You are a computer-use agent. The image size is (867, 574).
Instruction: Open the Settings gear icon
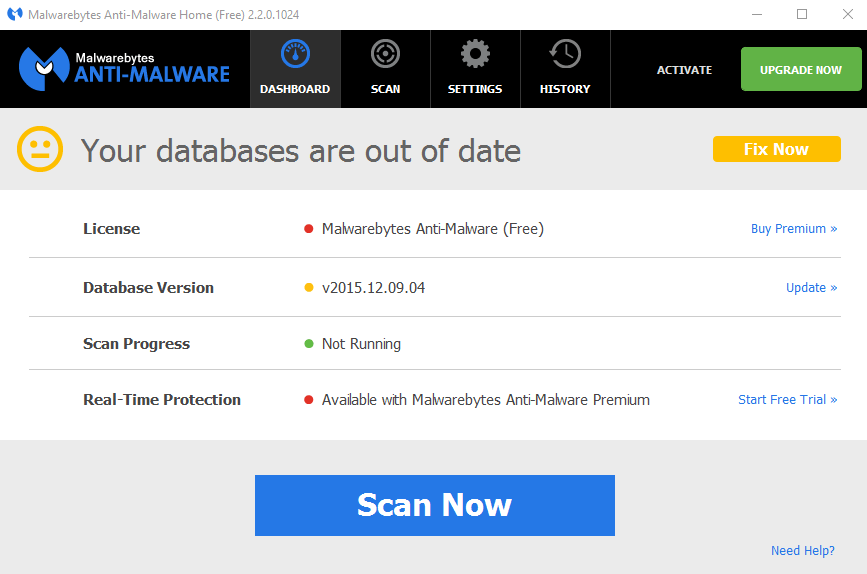pos(475,54)
